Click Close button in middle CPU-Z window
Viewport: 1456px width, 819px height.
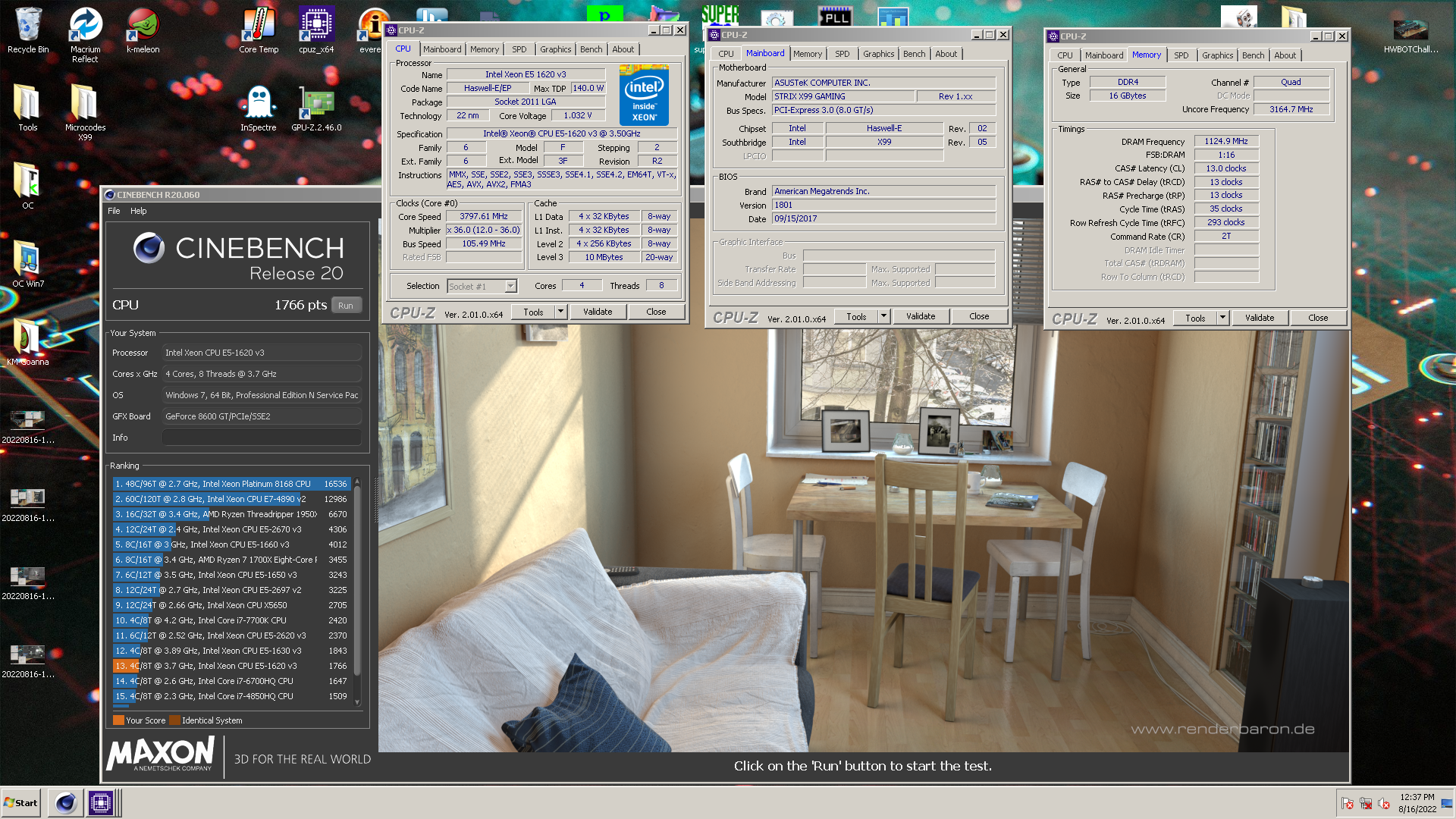(979, 316)
